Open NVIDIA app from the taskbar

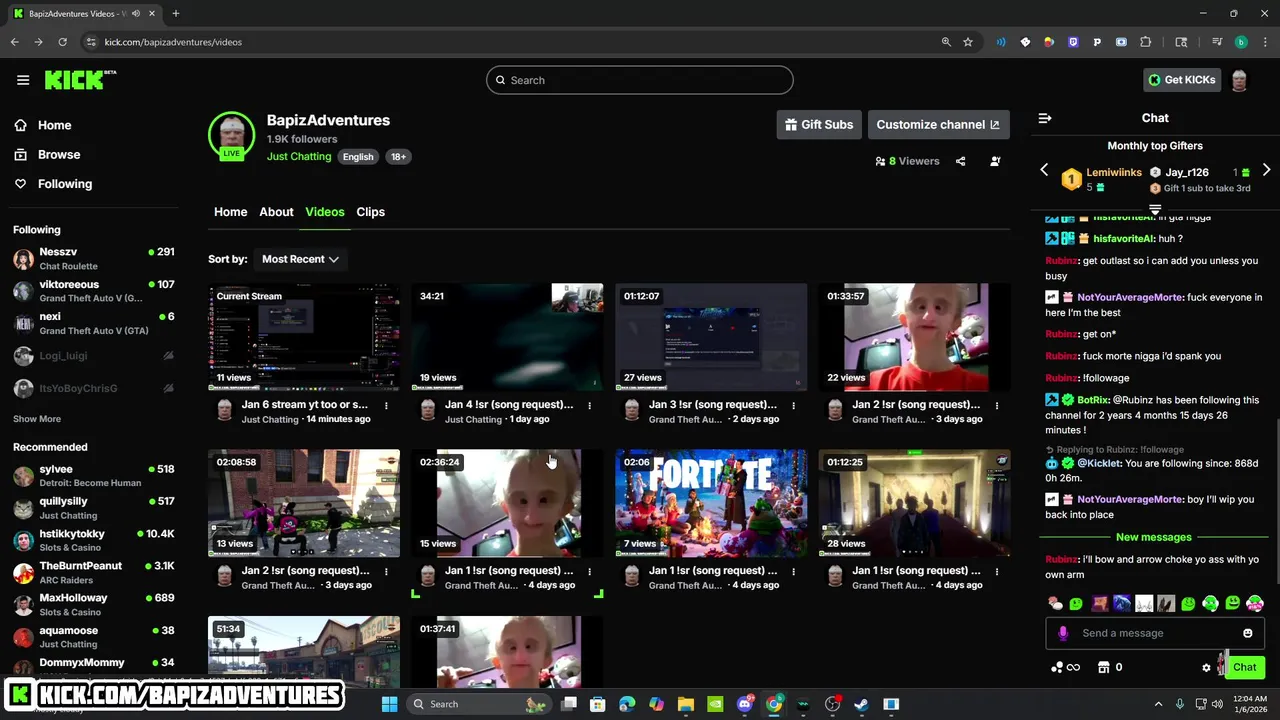tap(714, 704)
